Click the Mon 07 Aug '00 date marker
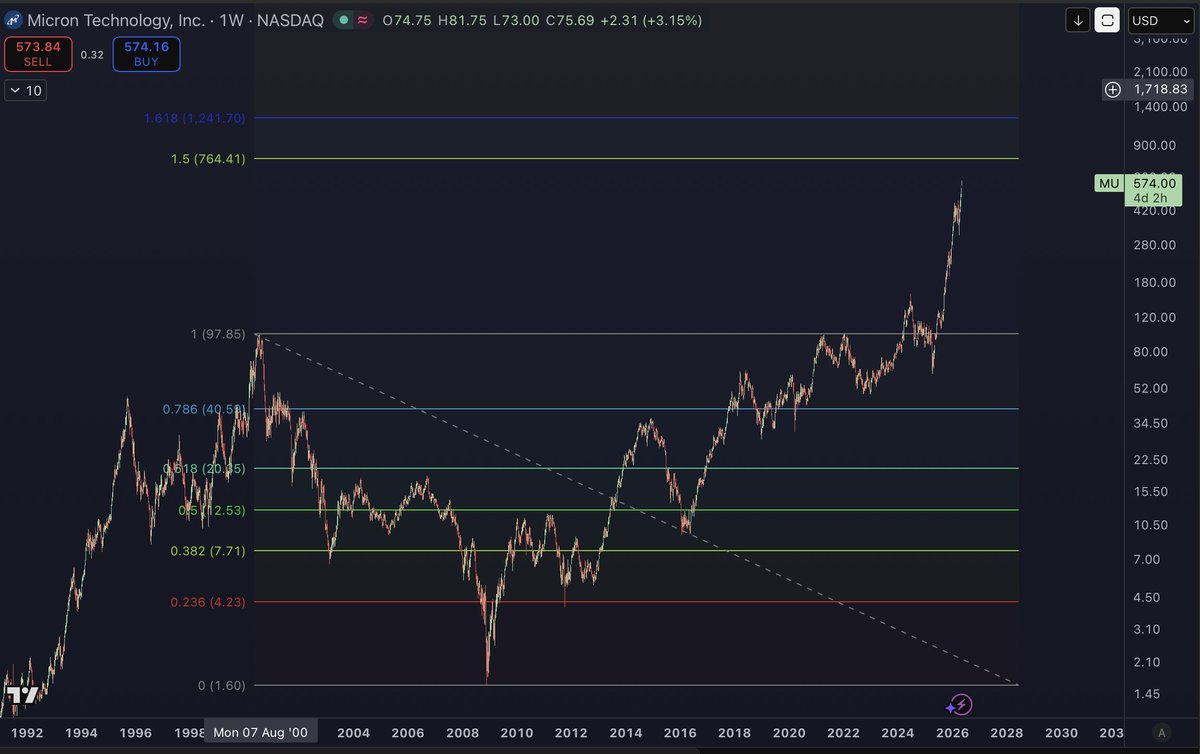Image resolution: width=1200 pixels, height=754 pixels. tap(261, 732)
